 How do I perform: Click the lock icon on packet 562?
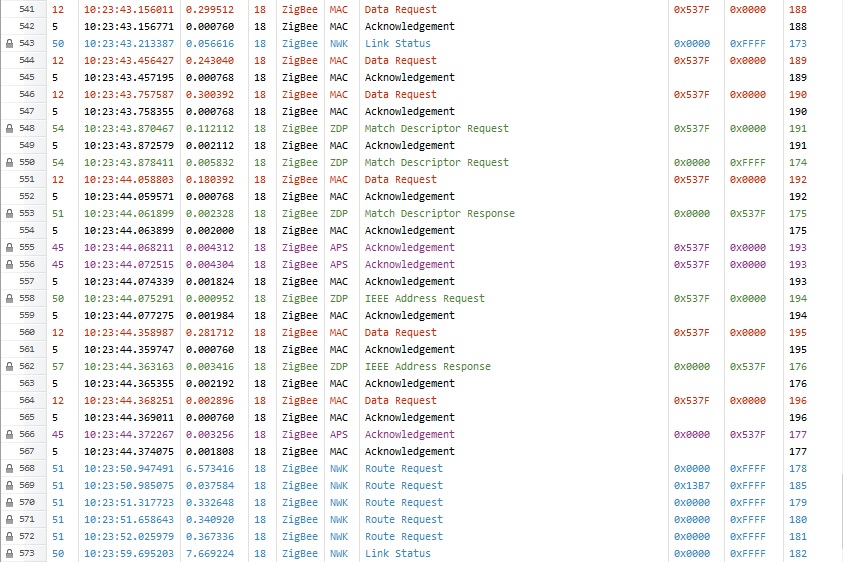9,367
